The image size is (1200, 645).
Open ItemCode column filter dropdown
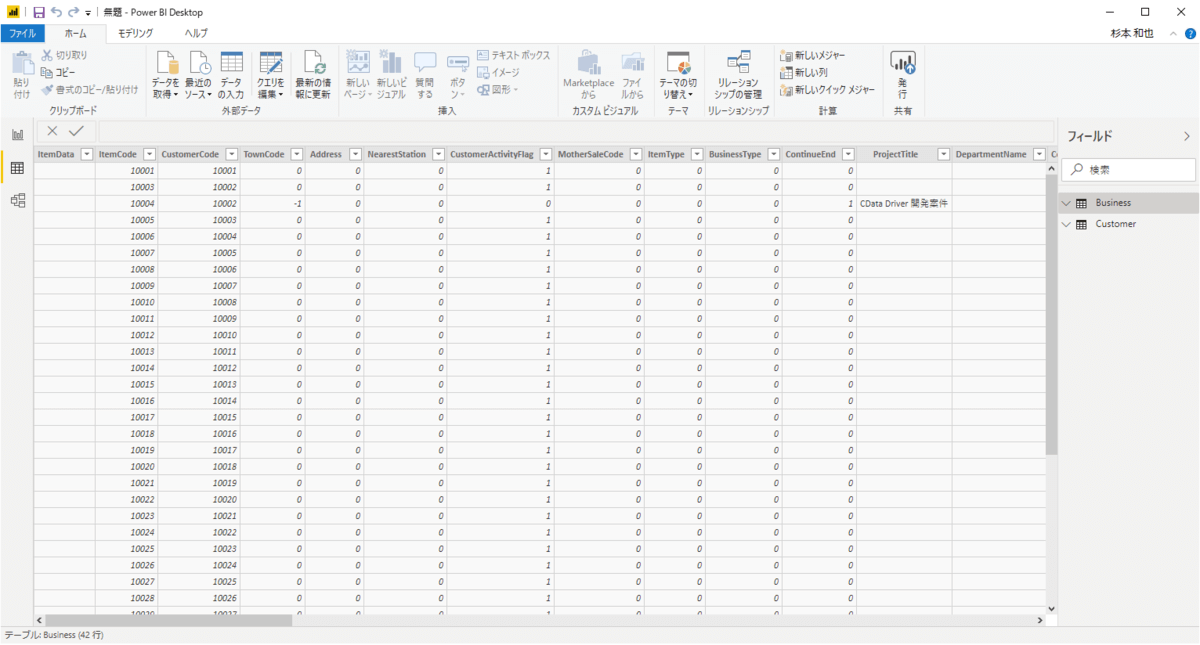(149, 154)
